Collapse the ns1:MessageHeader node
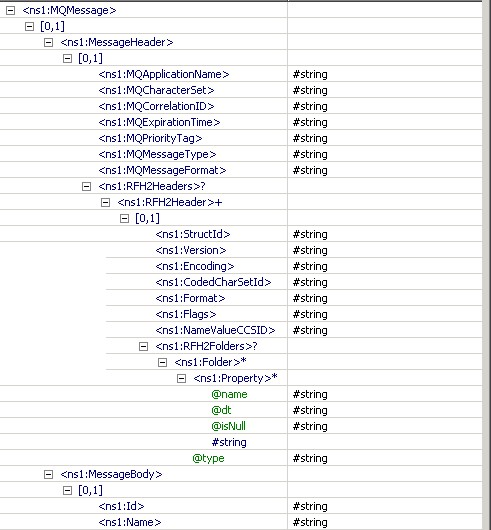This screenshot has width=491, height=530. pos(48,43)
